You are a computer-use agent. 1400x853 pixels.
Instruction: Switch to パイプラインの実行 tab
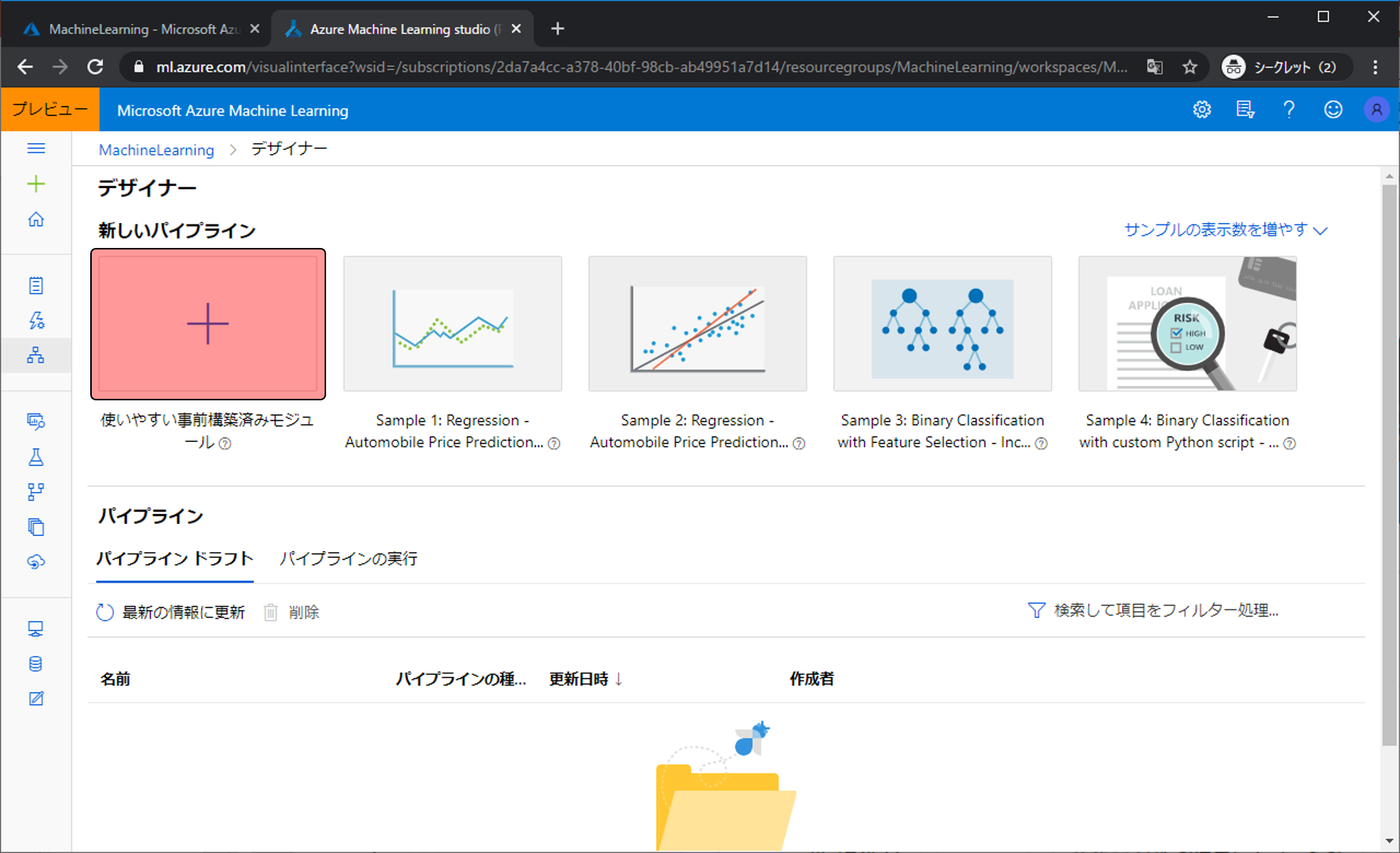pyautogui.click(x=348, y=559)
